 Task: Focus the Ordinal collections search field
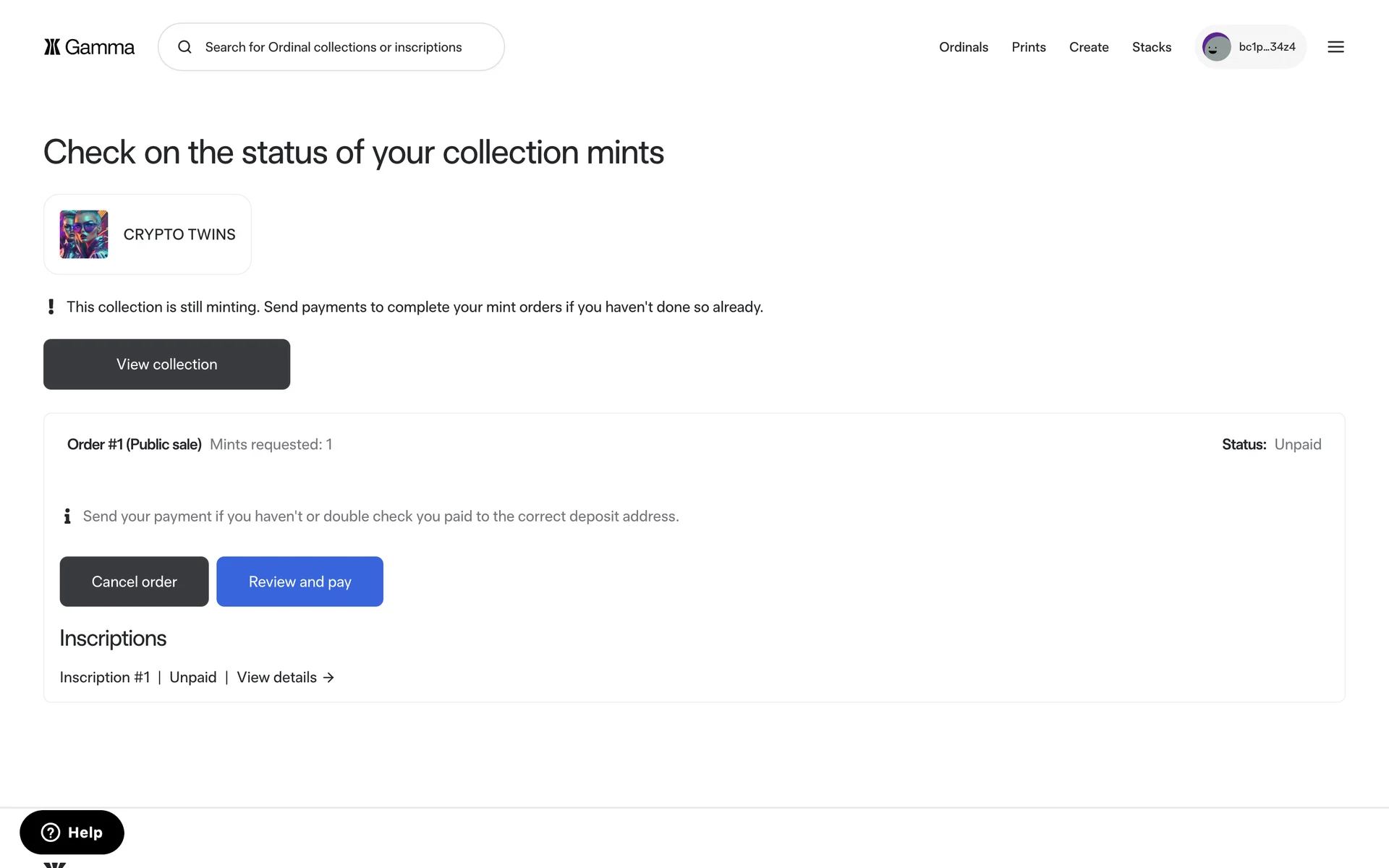pyautogui.click(x=340, y=47)
